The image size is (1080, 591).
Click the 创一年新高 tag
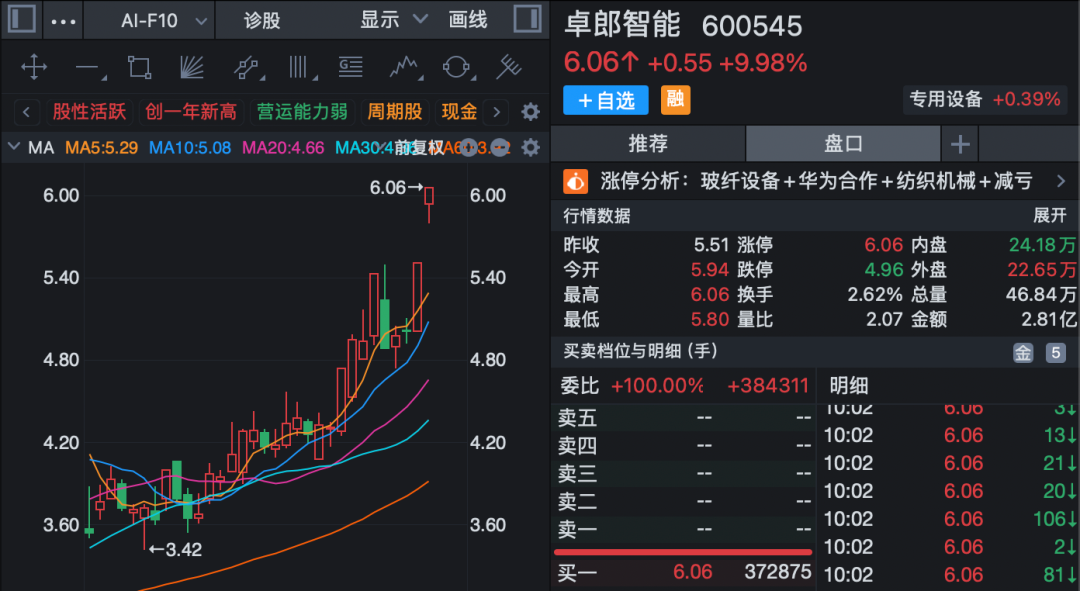pos(191,112)
